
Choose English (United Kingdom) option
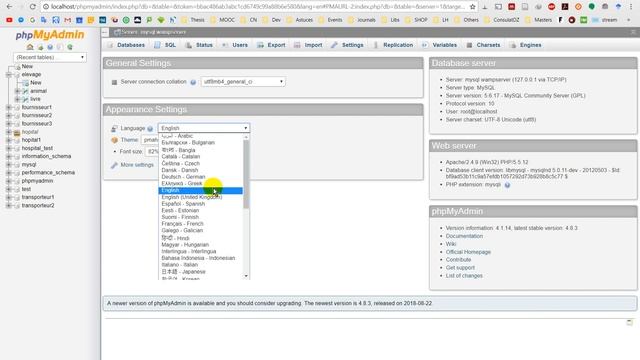click(200, 197)
